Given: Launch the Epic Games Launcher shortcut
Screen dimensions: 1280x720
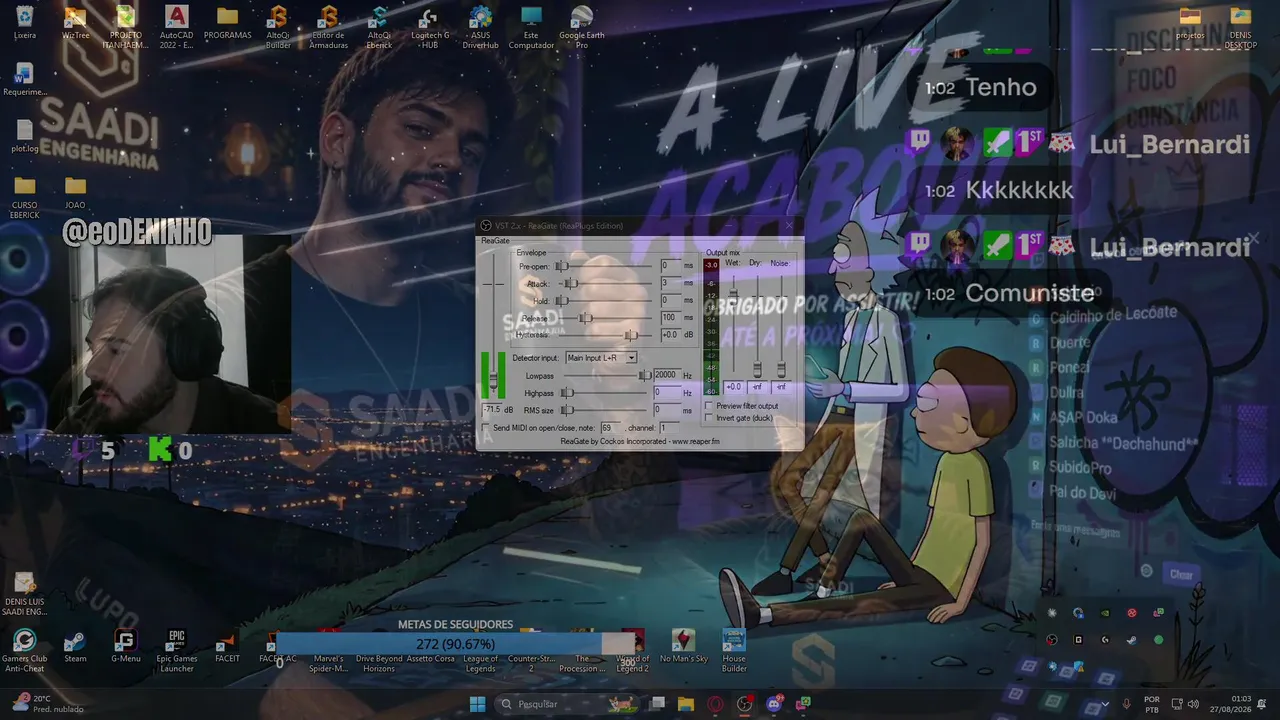Looking at the screenshot, I should (x=176, y=650).
